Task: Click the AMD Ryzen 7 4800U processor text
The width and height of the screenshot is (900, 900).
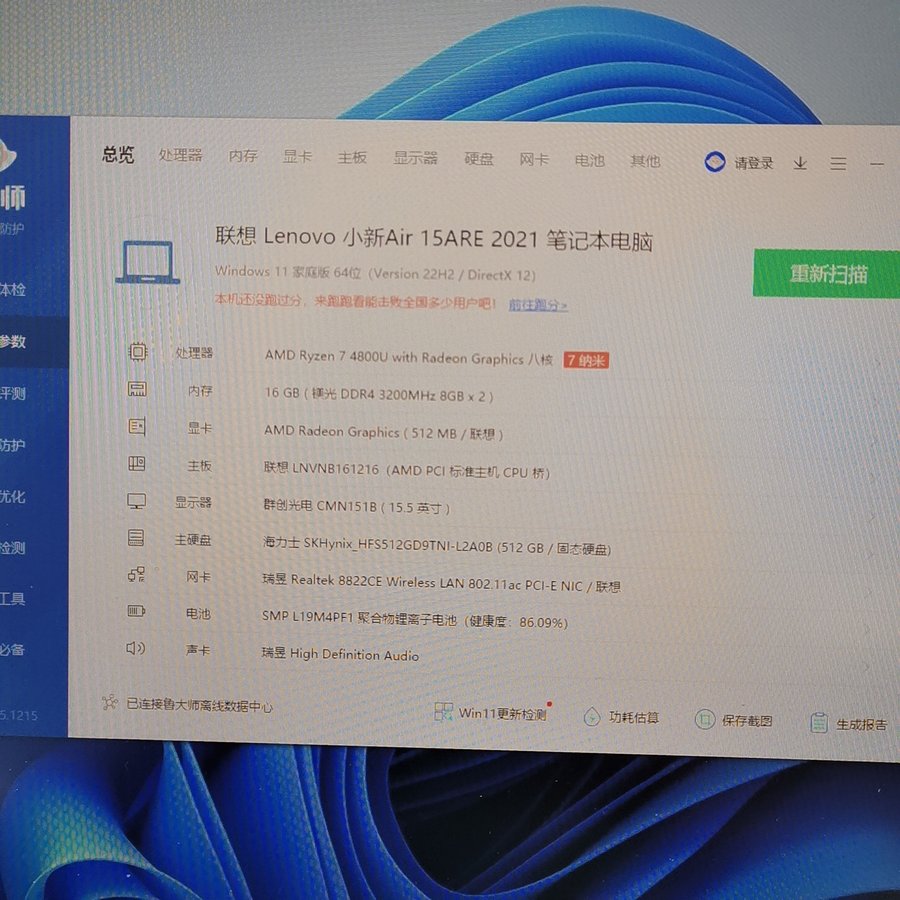Action: coord(409,358)
